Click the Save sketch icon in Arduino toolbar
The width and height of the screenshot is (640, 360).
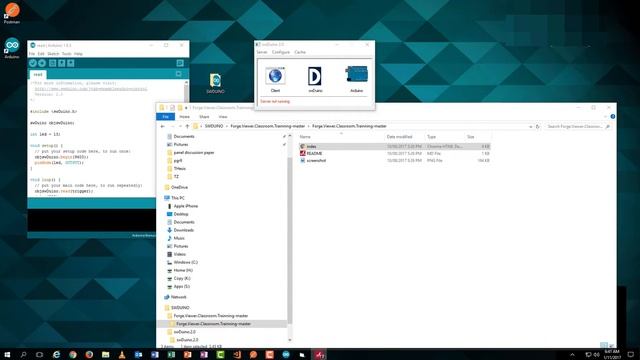pyautogui.click(x=71, y=63)
